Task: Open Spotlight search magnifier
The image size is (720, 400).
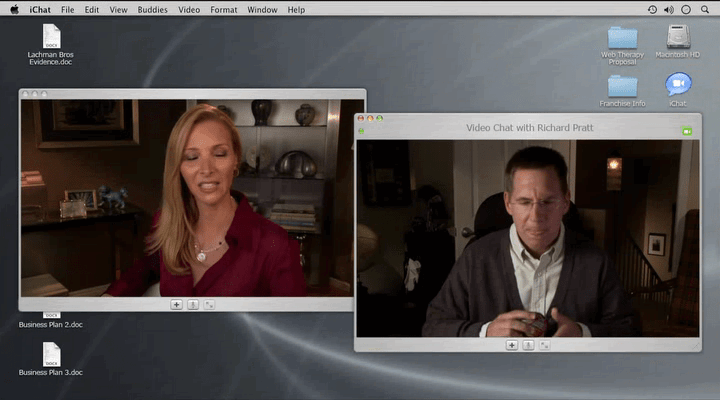Action: 704,9
